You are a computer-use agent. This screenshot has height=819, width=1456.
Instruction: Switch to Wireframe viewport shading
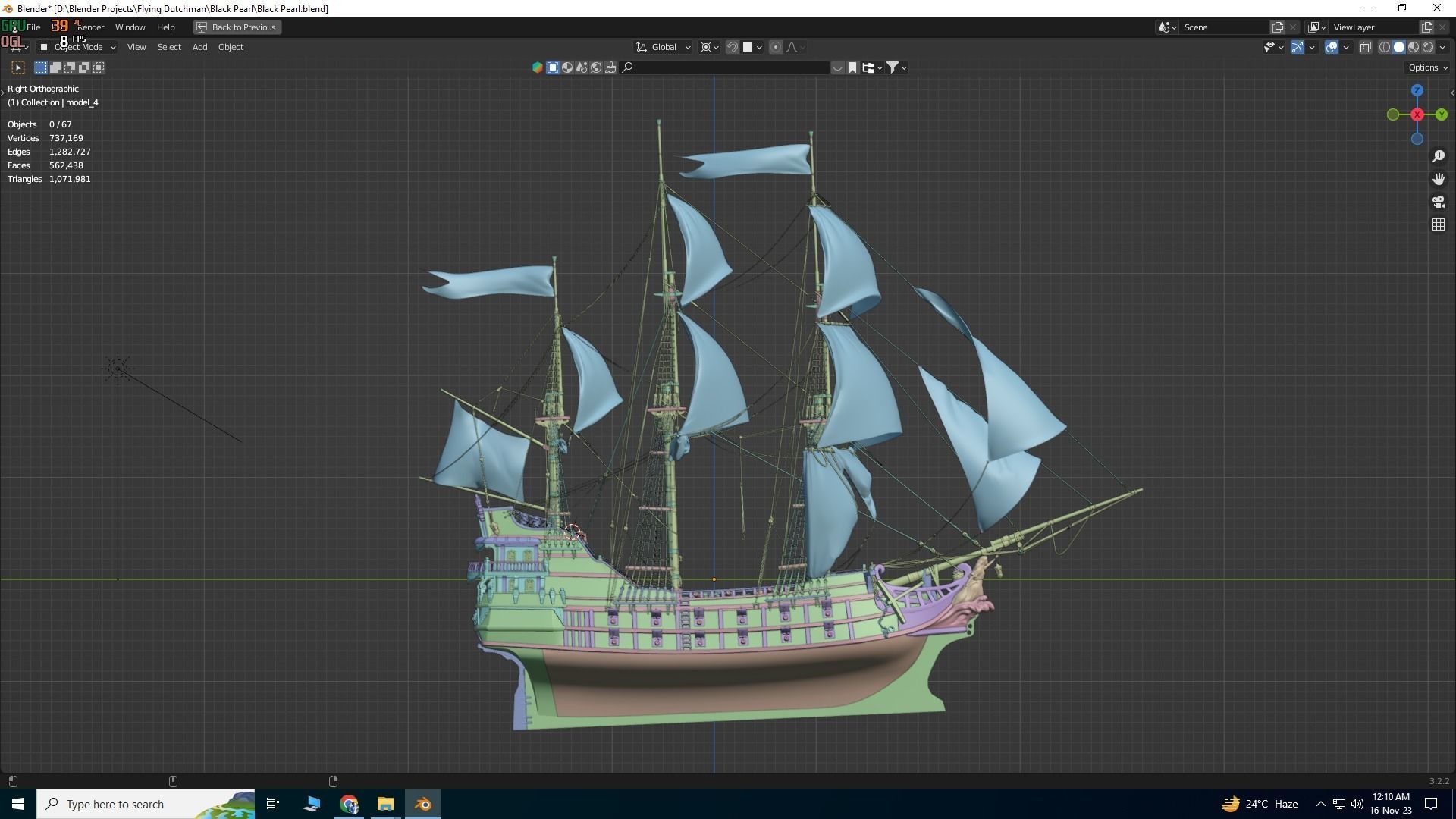click(x=1385, y=47)
